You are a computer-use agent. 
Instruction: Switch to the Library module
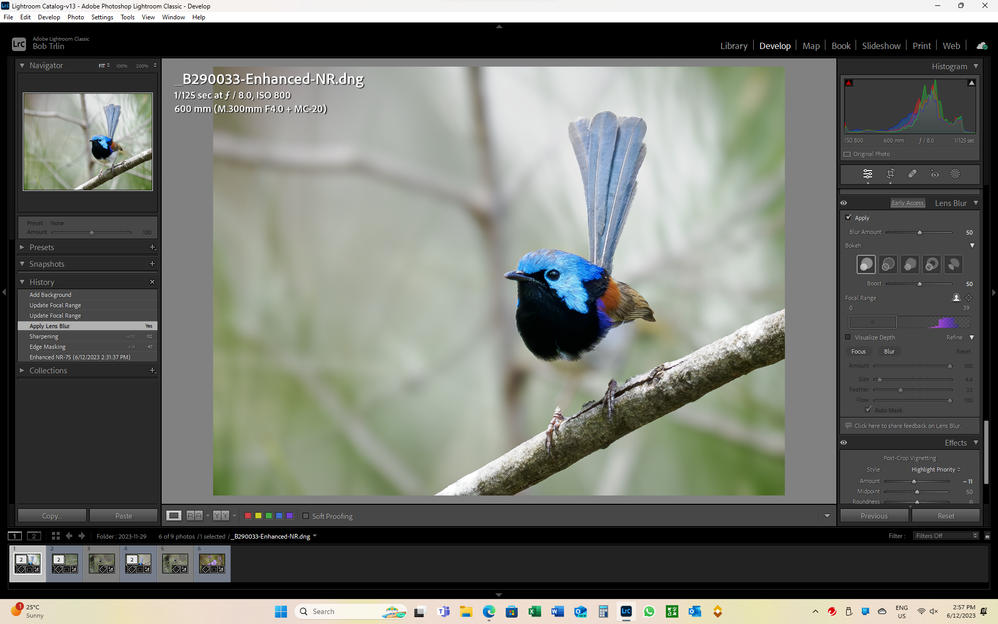(734, 45)
